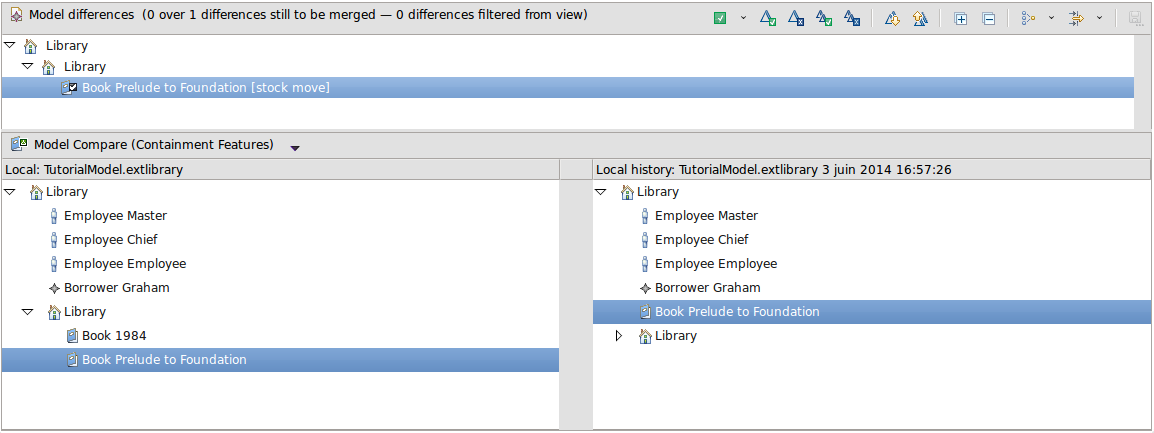The width and height of the screenshot is (1154, 433).
Task: Open the Groups dropdown arrow
Action: [1051, 18]
